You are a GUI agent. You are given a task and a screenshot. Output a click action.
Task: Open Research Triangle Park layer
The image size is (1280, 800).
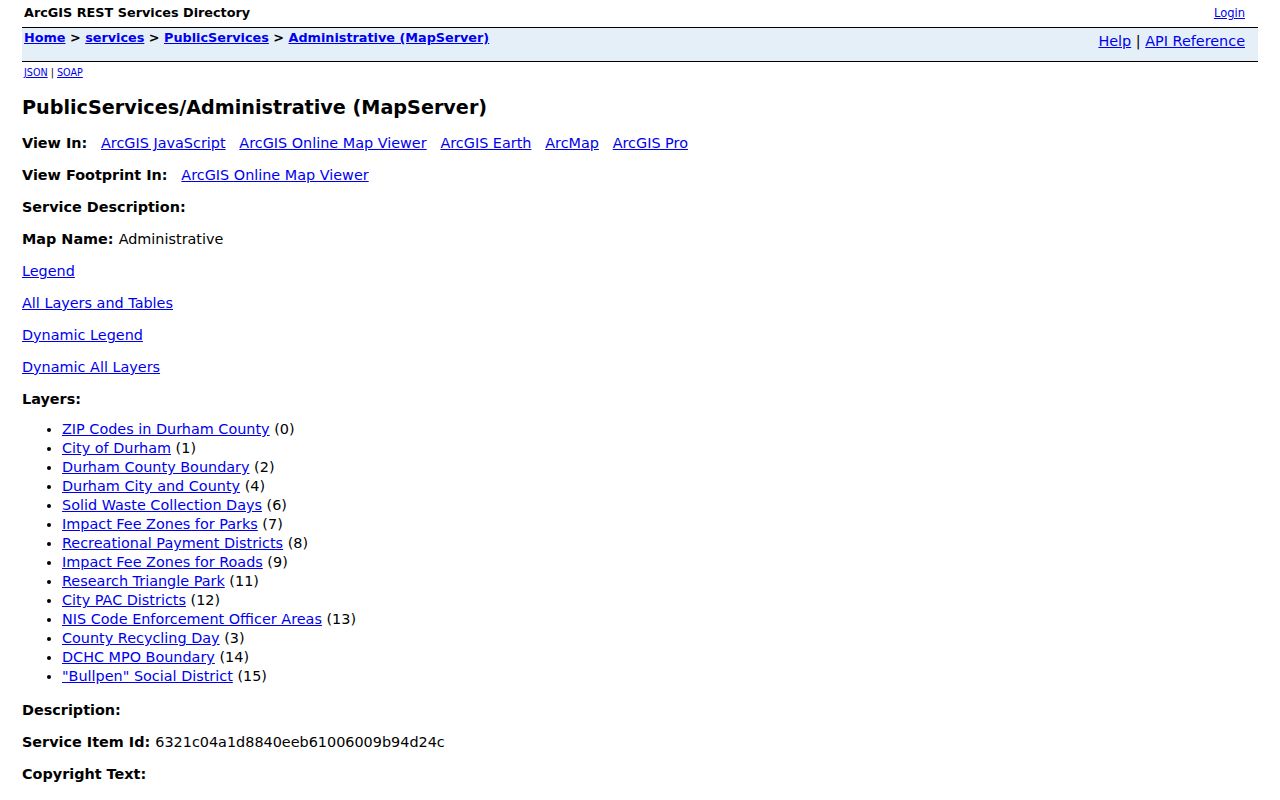(x=143, y=581)
